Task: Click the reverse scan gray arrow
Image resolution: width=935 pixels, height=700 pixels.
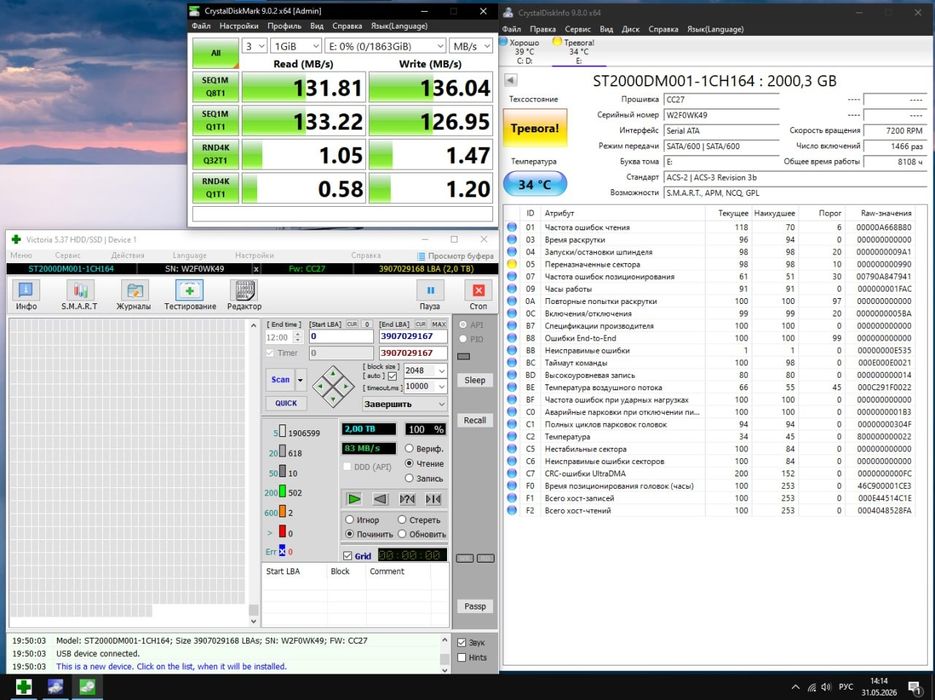Action: click(x=380, y=499)
